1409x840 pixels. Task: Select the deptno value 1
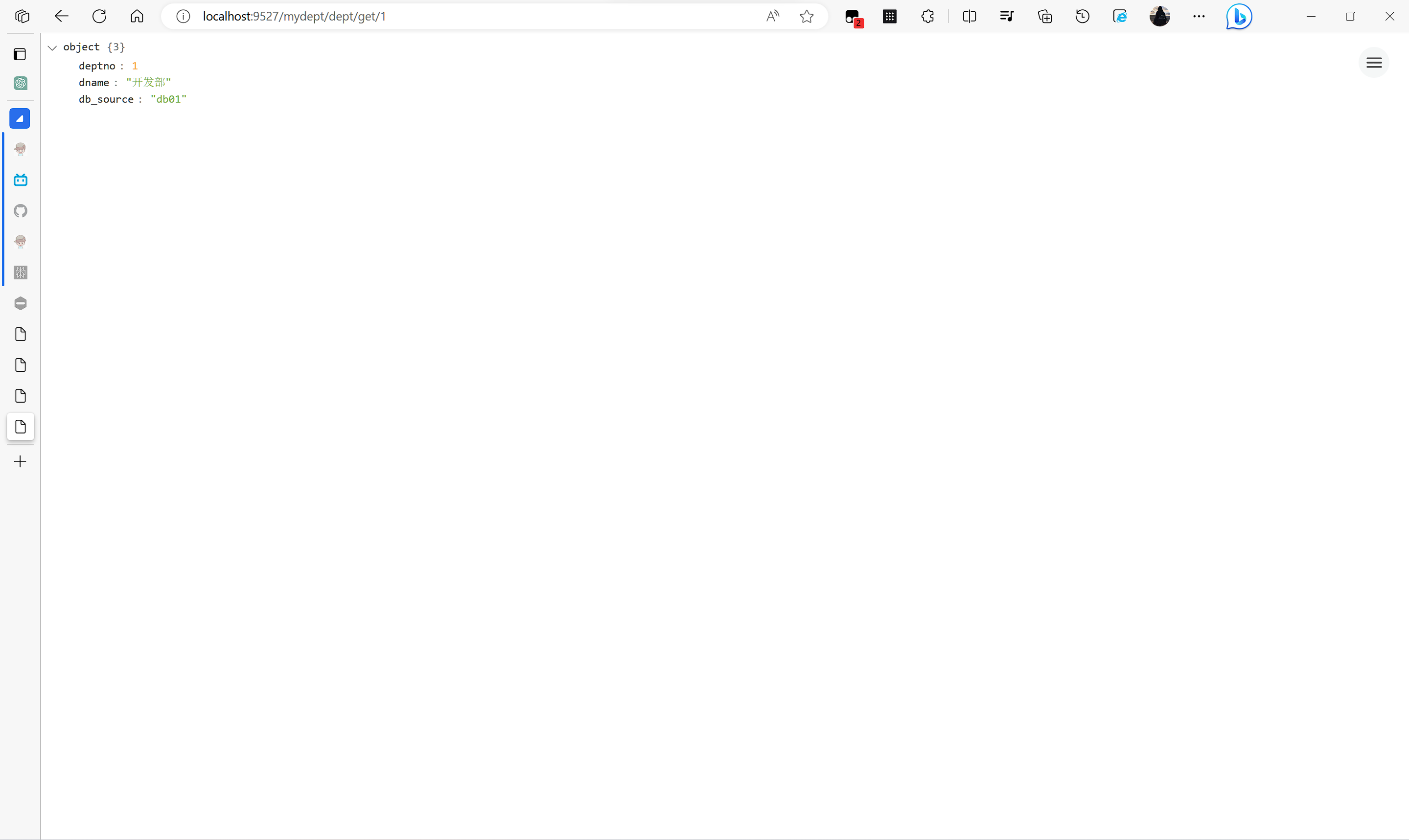click(x=135, y=66)
